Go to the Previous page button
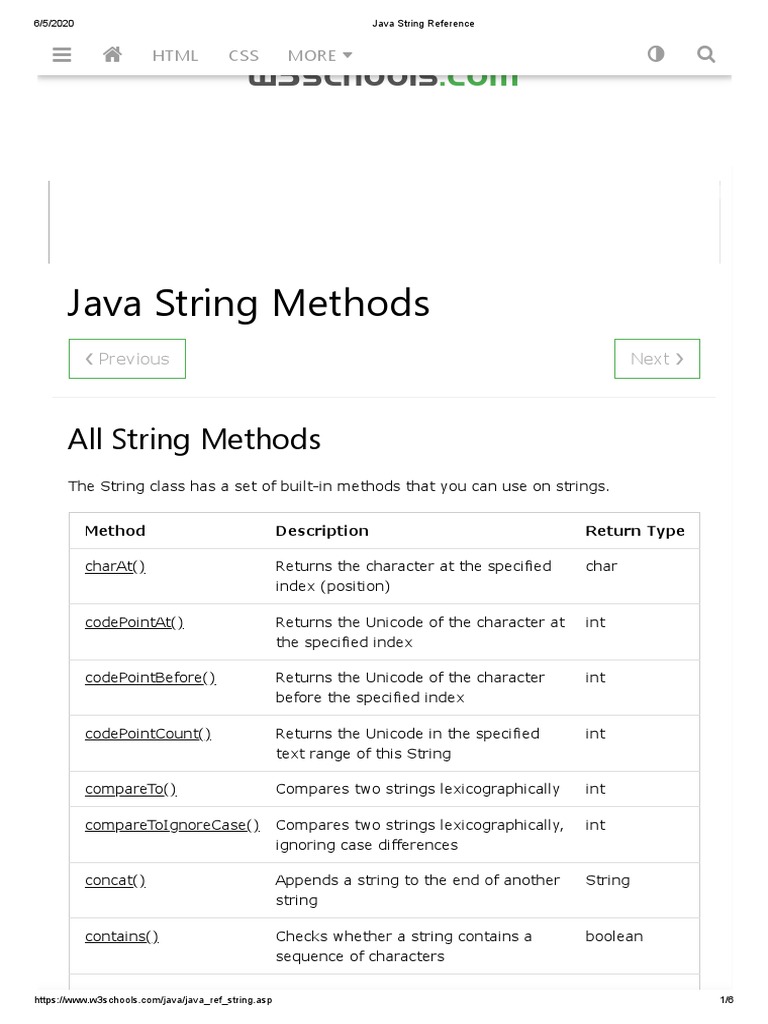The height and width of the screenshot is (1024, 768). [x=127, y=359]
